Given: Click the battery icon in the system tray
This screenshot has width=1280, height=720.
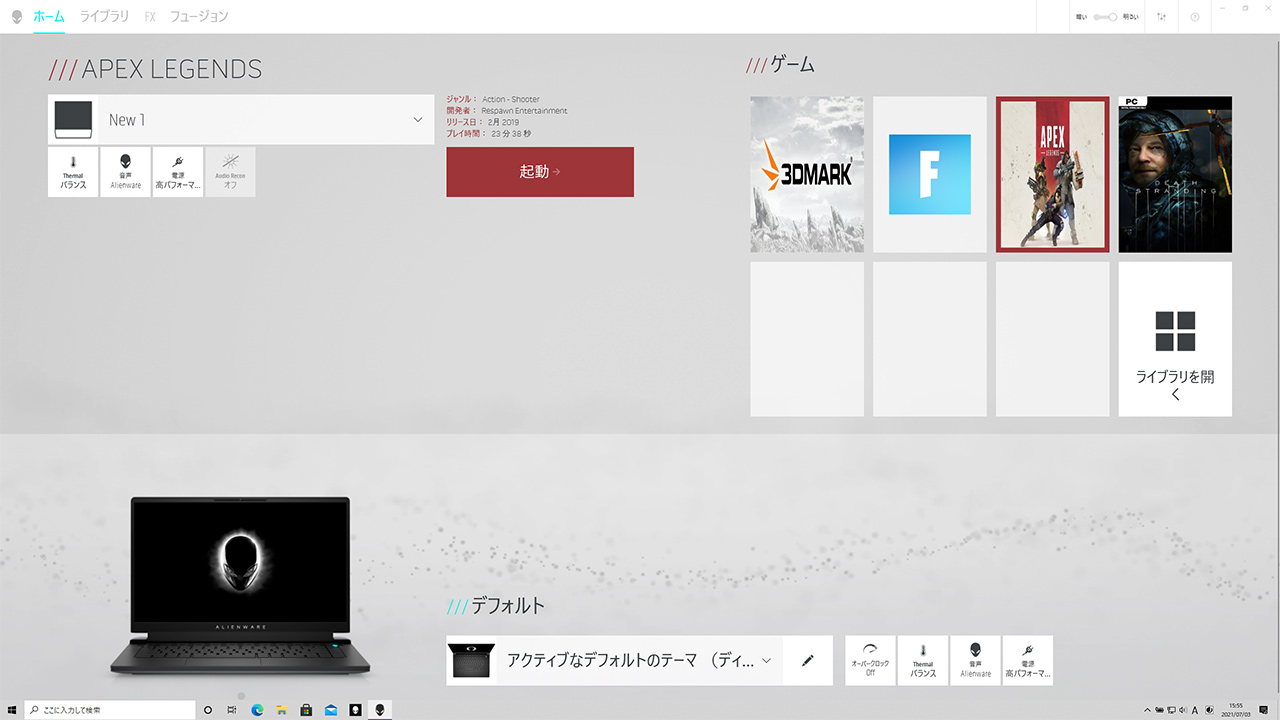Looking at the screenshot, I should 1159,710.
